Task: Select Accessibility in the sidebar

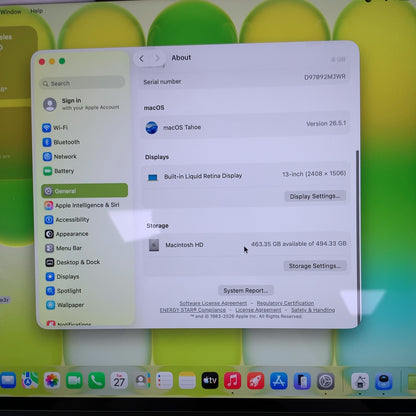Action: [67, 220]
